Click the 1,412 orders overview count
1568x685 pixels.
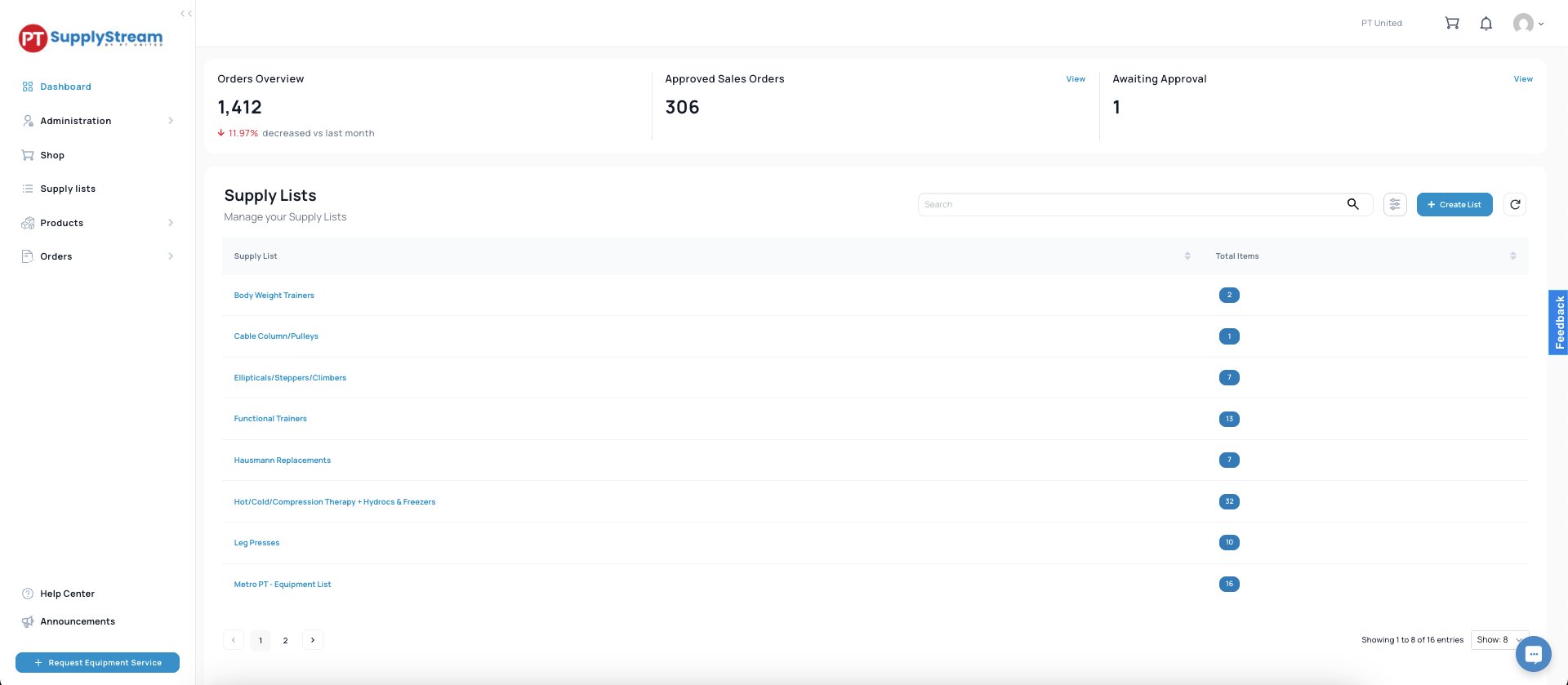click(x=239, y=107)
